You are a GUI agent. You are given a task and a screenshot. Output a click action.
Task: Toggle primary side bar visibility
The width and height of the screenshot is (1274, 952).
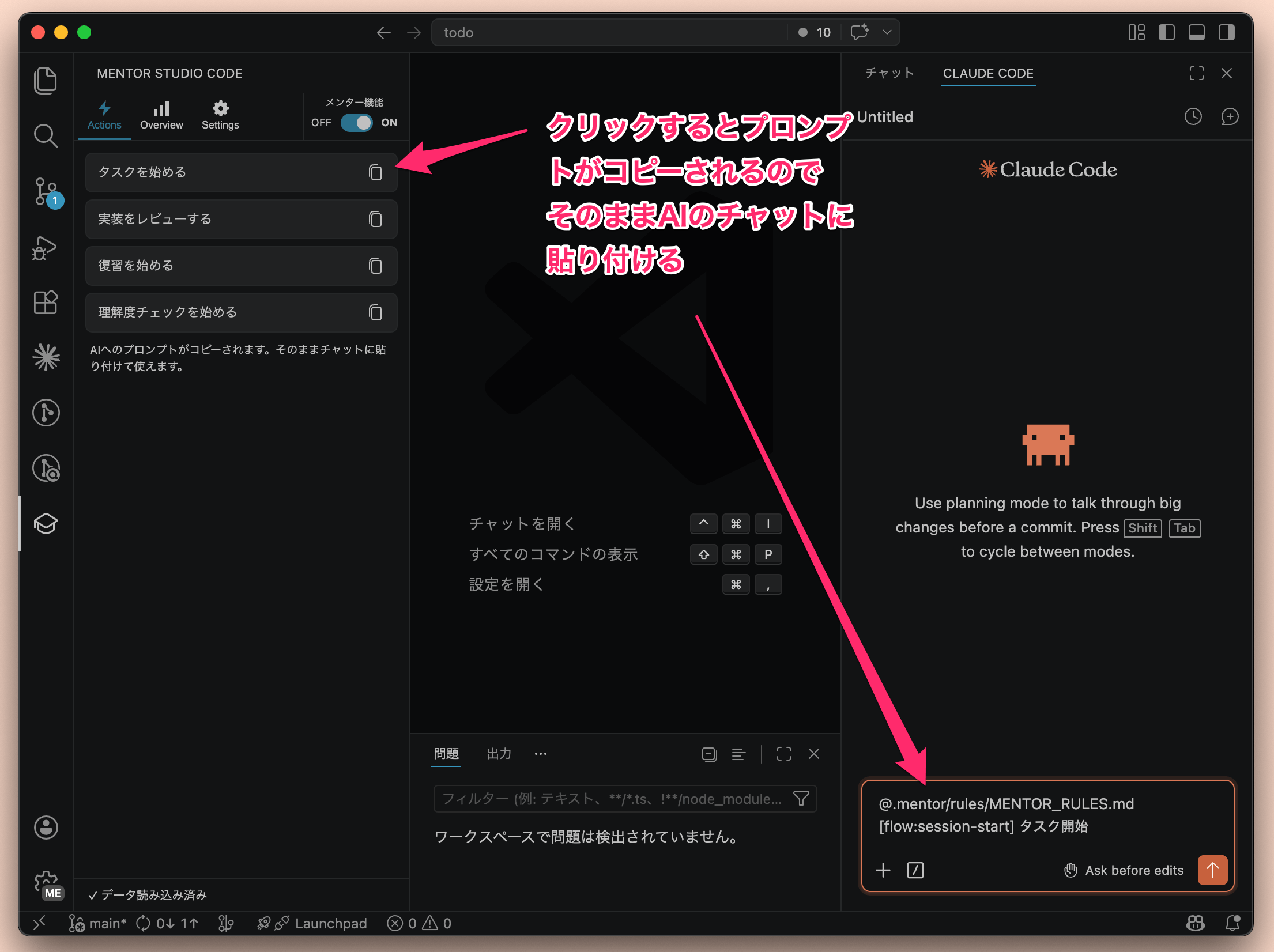click(1166, 32)
